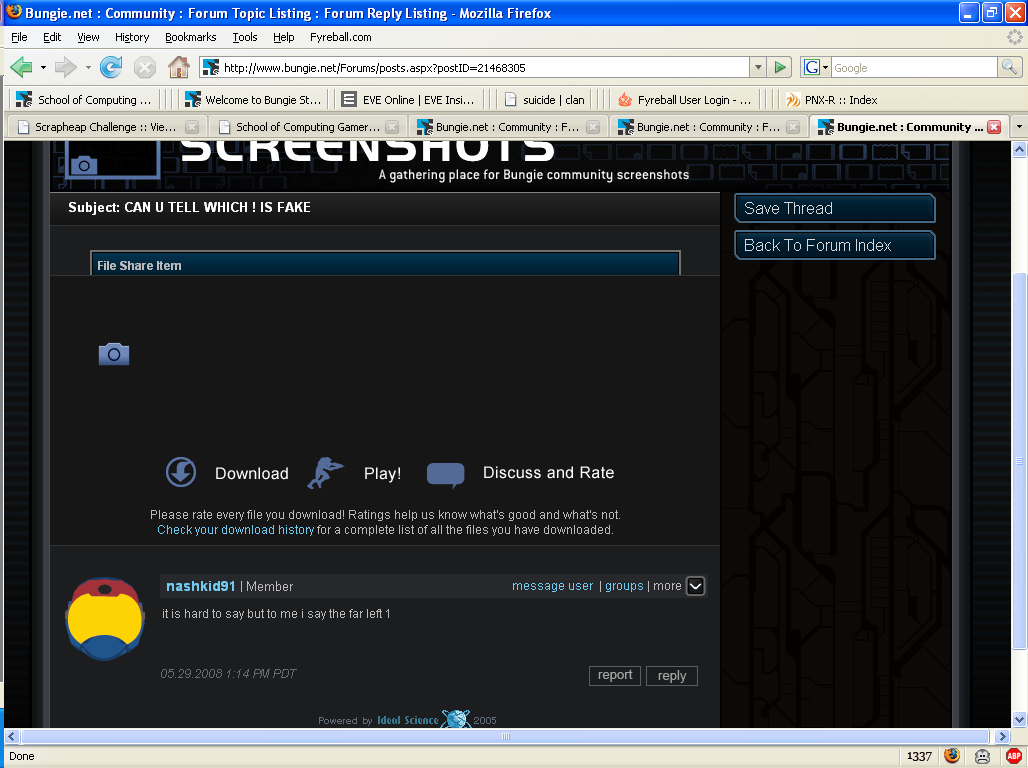
Task: Click the Download arrow icon
Action: [x=181, y=472]
